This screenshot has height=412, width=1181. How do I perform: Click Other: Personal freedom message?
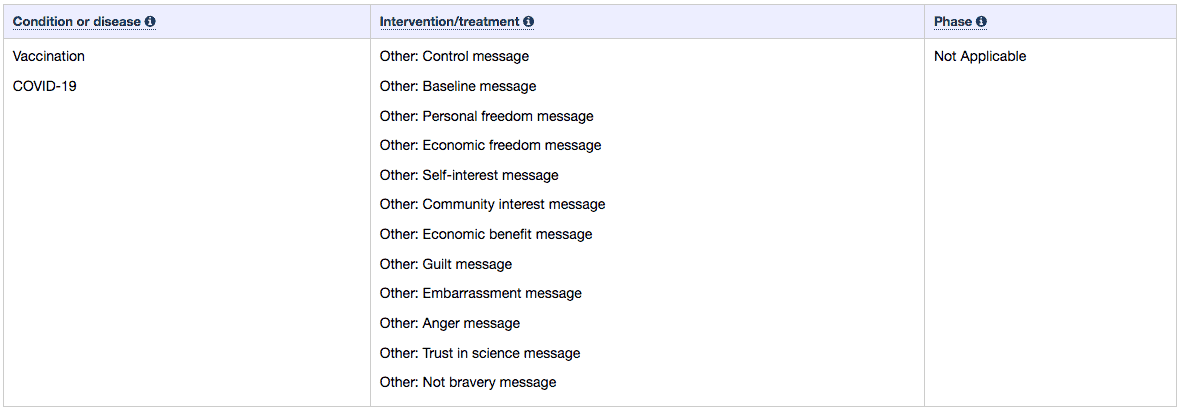coord(487,116)
